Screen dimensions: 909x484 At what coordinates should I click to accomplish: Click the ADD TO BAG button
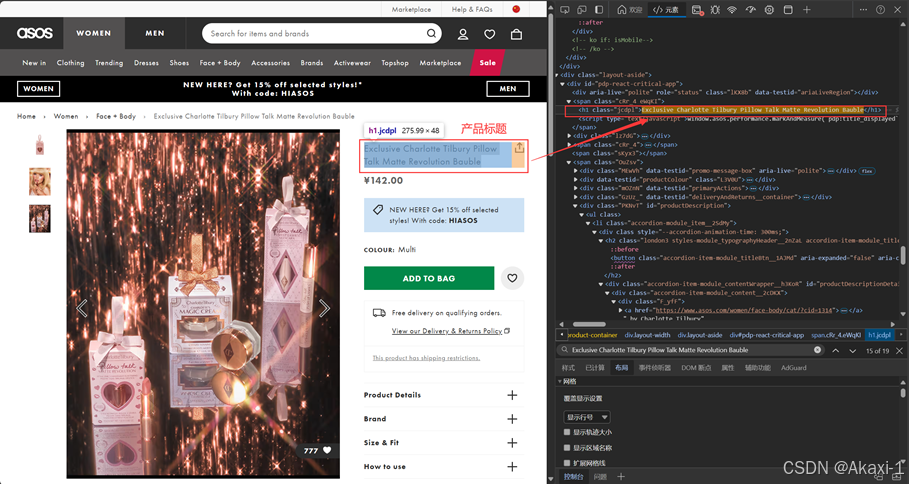point(429,278)
